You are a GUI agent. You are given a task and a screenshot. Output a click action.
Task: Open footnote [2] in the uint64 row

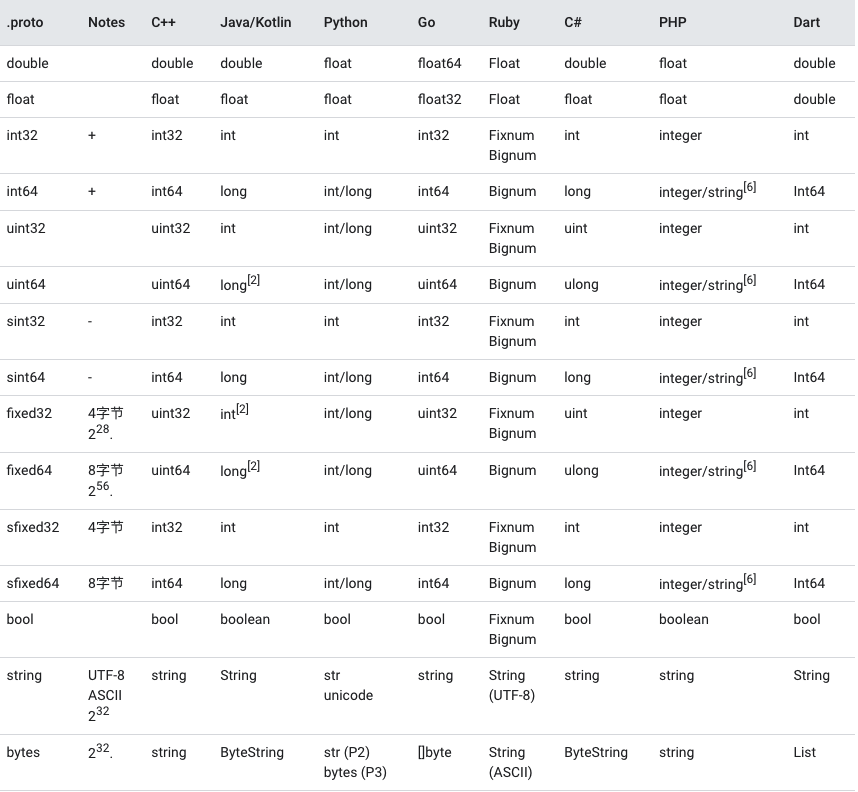pos(253,280)
